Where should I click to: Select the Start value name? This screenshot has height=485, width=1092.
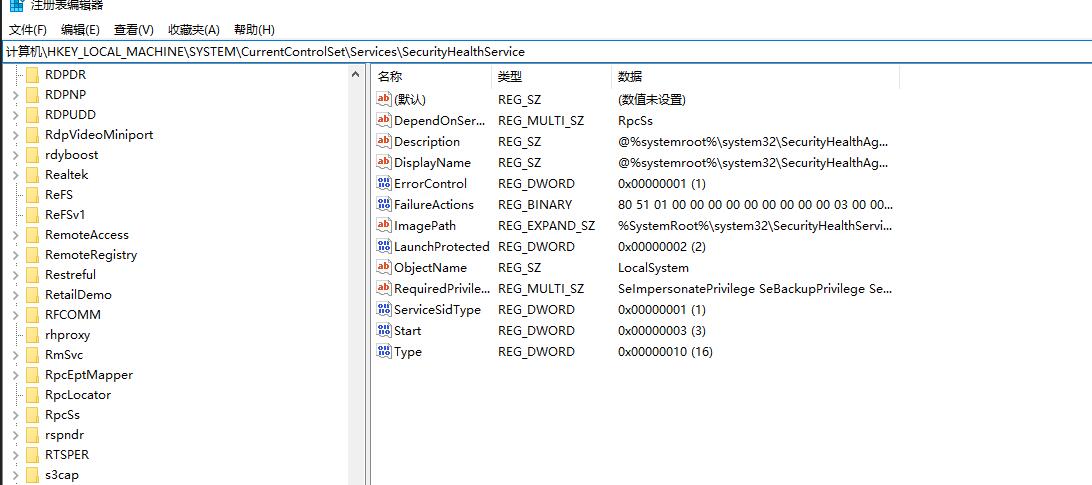(407, 330)
